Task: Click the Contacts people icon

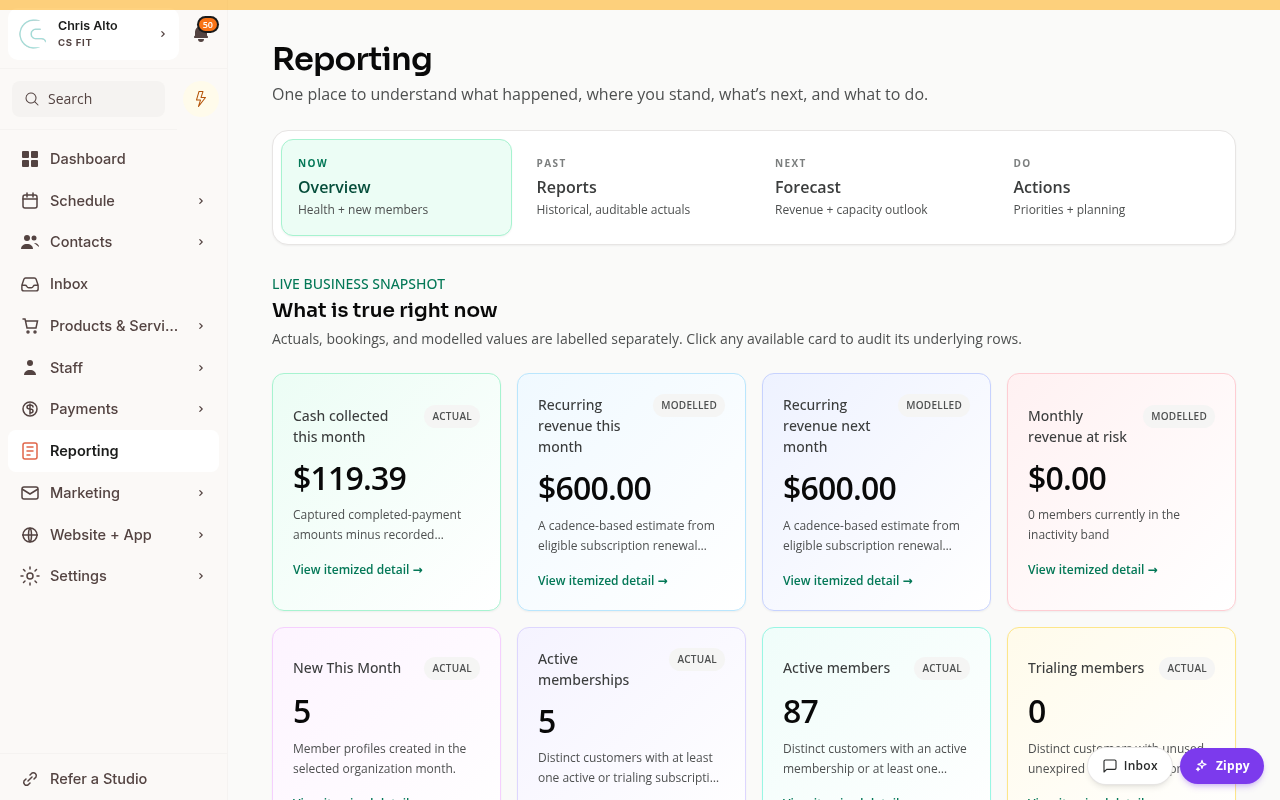Action: 30,242
